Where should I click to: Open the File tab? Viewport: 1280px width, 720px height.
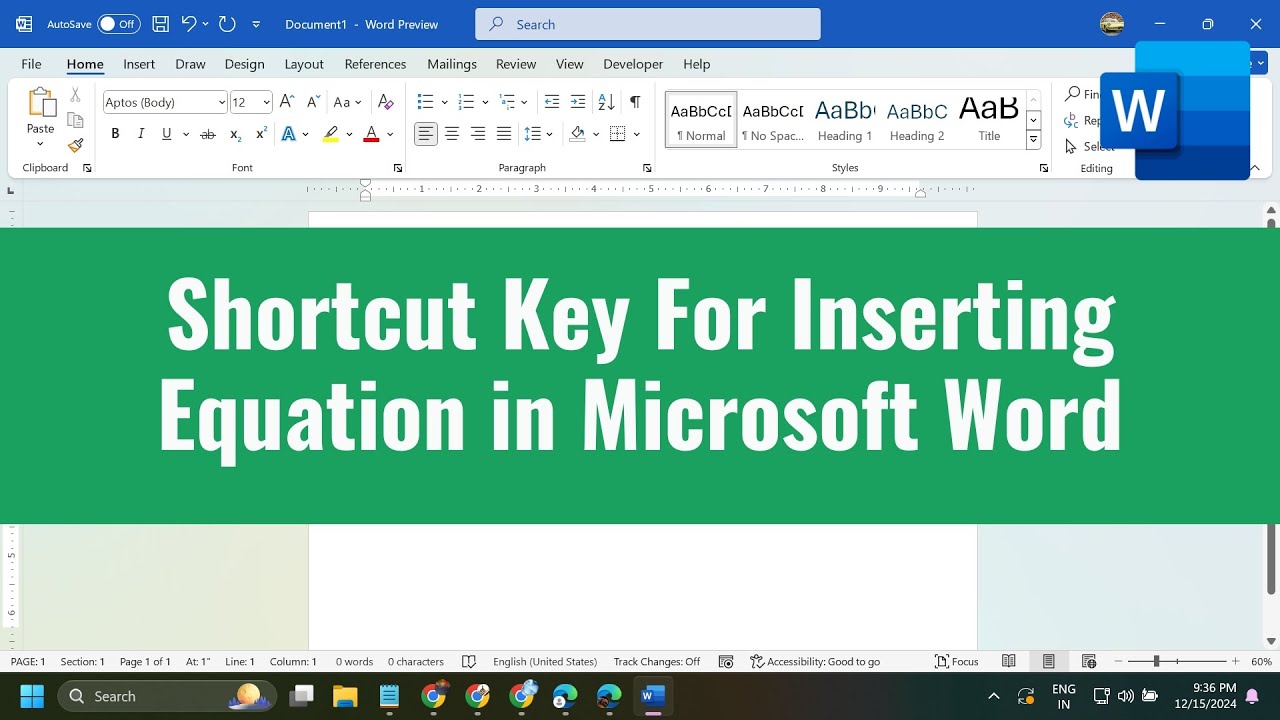(31, 64)
